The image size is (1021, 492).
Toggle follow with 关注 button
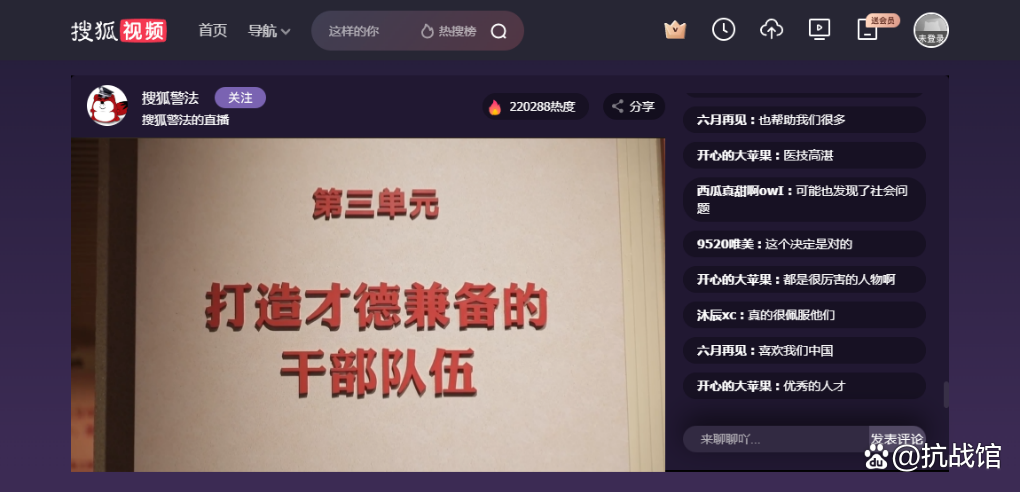[x=240, y=97]
